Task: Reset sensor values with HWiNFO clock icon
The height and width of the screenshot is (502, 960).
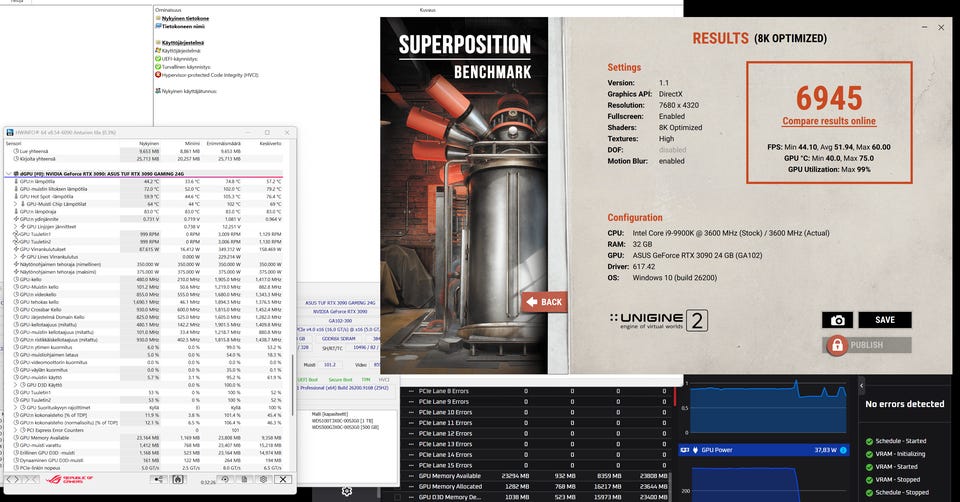Action: [x=225, y=479]
